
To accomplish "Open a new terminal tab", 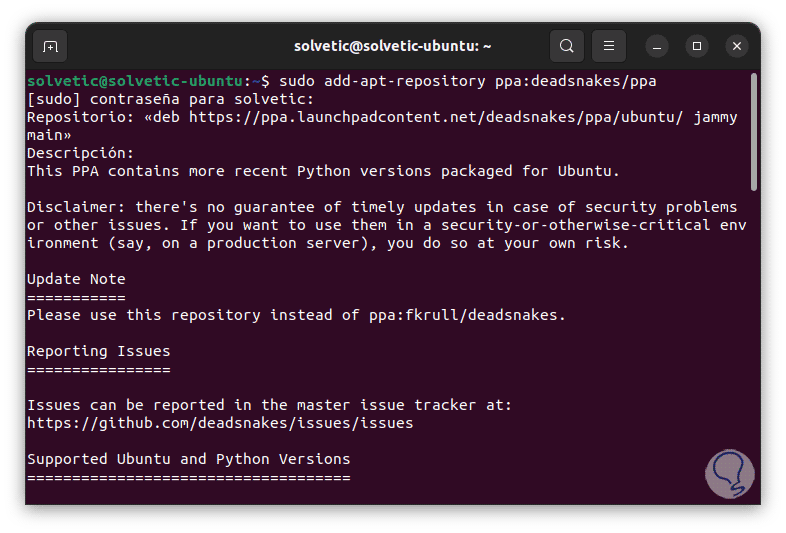I will click(x=51, y=46).
